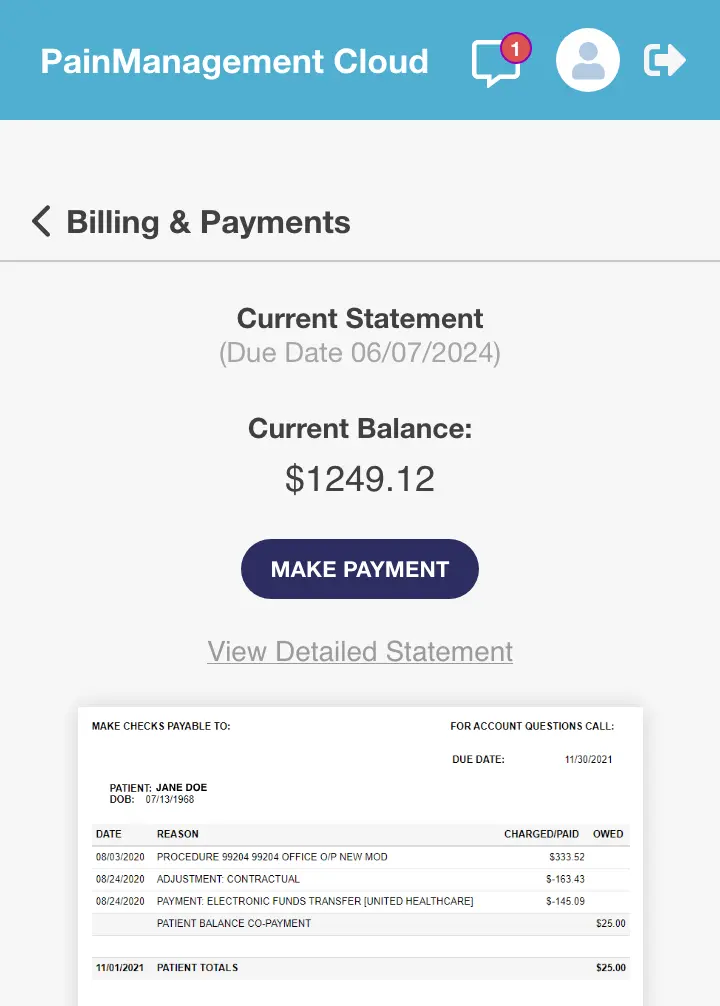Click the OWED column header

pyautogui.click(x=607, y=833)
